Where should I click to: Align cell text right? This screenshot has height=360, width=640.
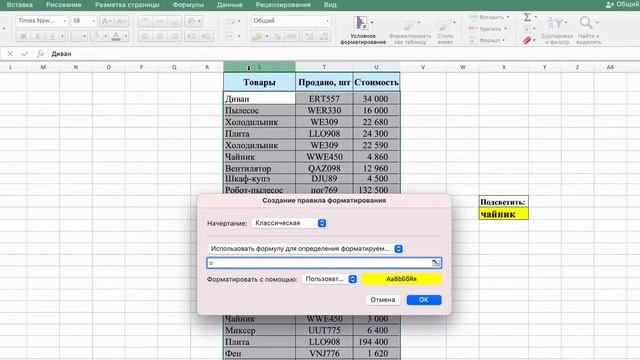(x=175, y=36)
